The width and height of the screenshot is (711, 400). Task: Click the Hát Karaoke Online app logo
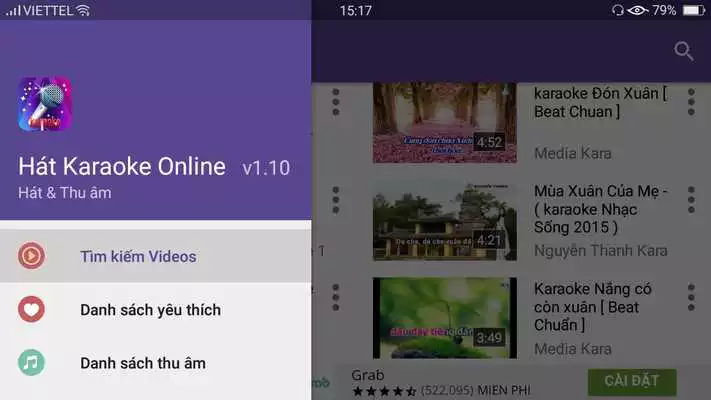45,104
